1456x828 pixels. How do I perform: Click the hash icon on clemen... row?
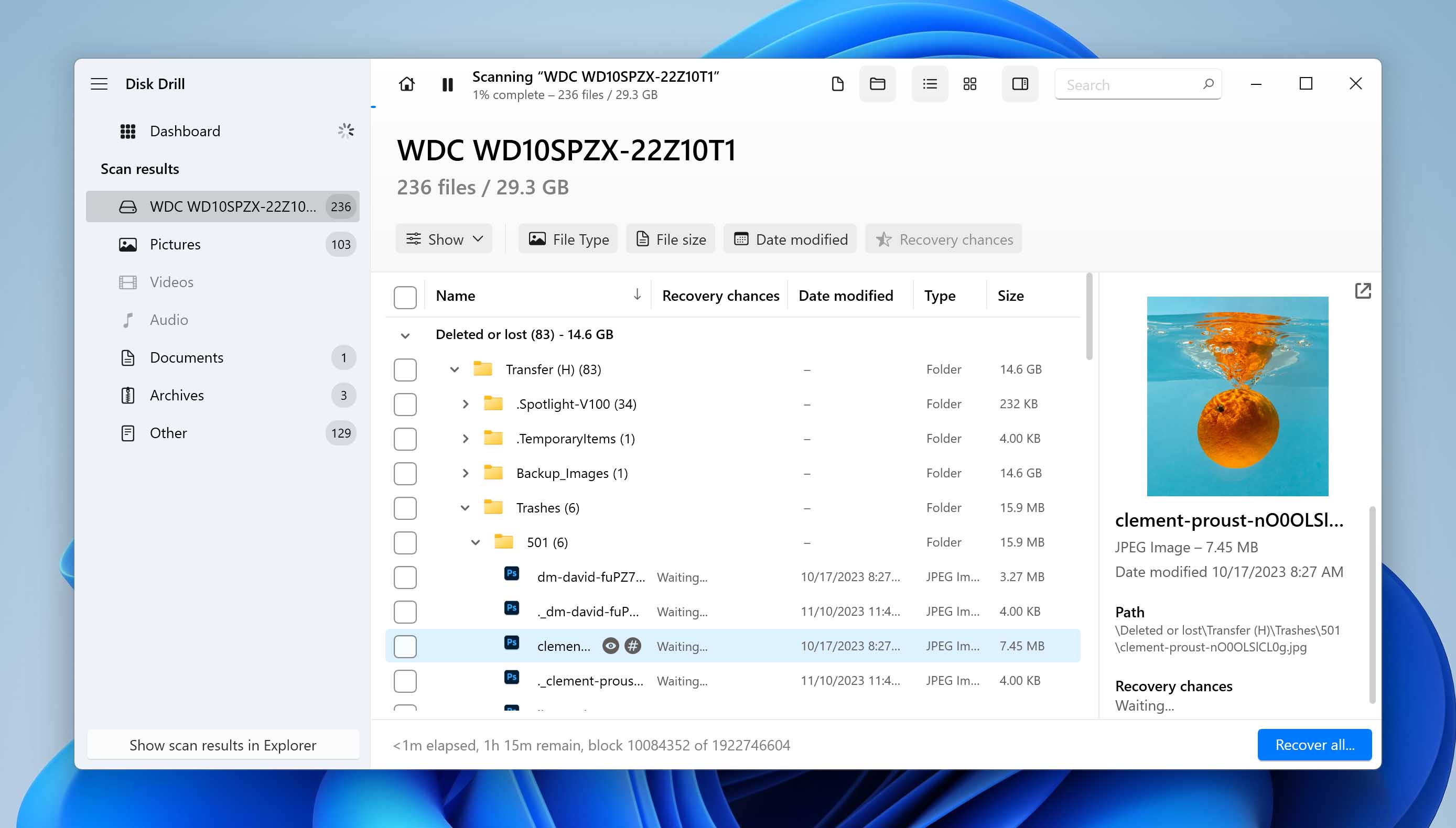[633, 646]
